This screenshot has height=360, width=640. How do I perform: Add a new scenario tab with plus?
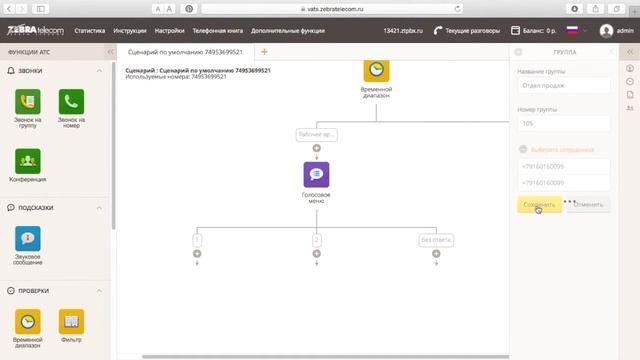(264, 52)
